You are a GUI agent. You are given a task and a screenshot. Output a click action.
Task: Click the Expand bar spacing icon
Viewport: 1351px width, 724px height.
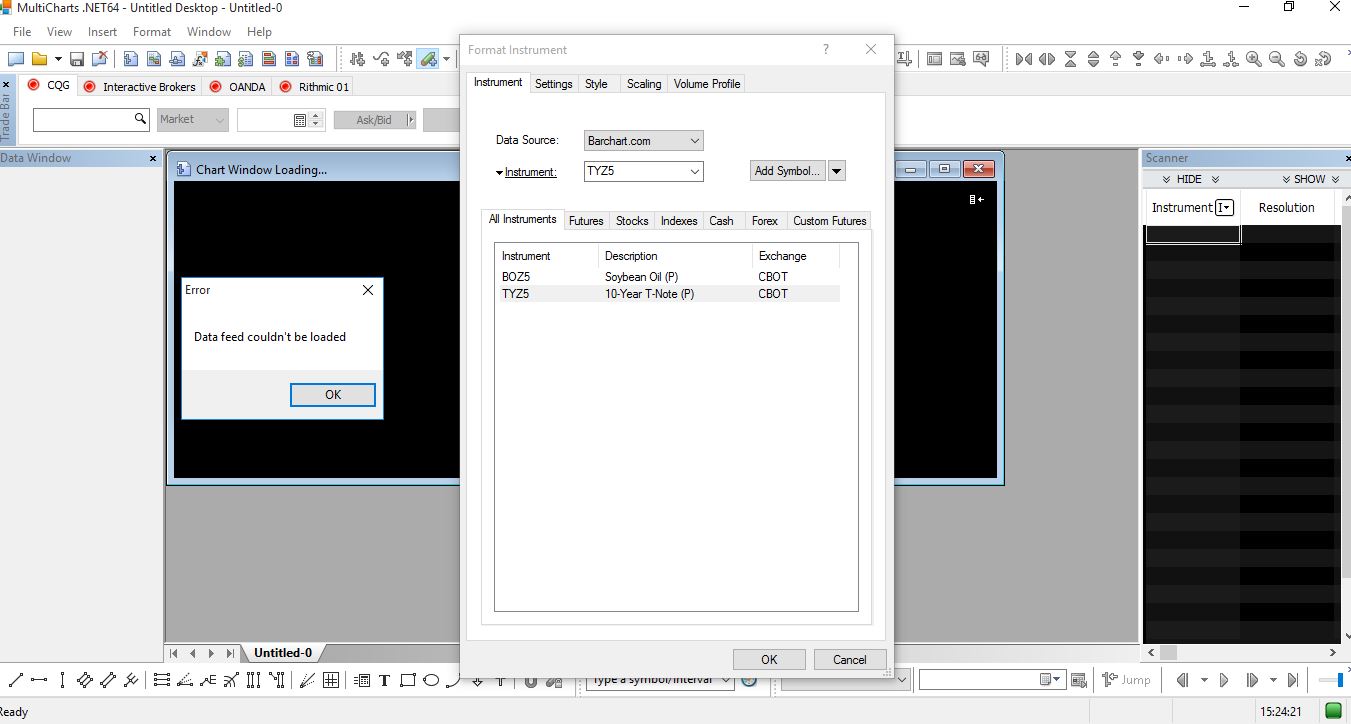[1047, 59]
